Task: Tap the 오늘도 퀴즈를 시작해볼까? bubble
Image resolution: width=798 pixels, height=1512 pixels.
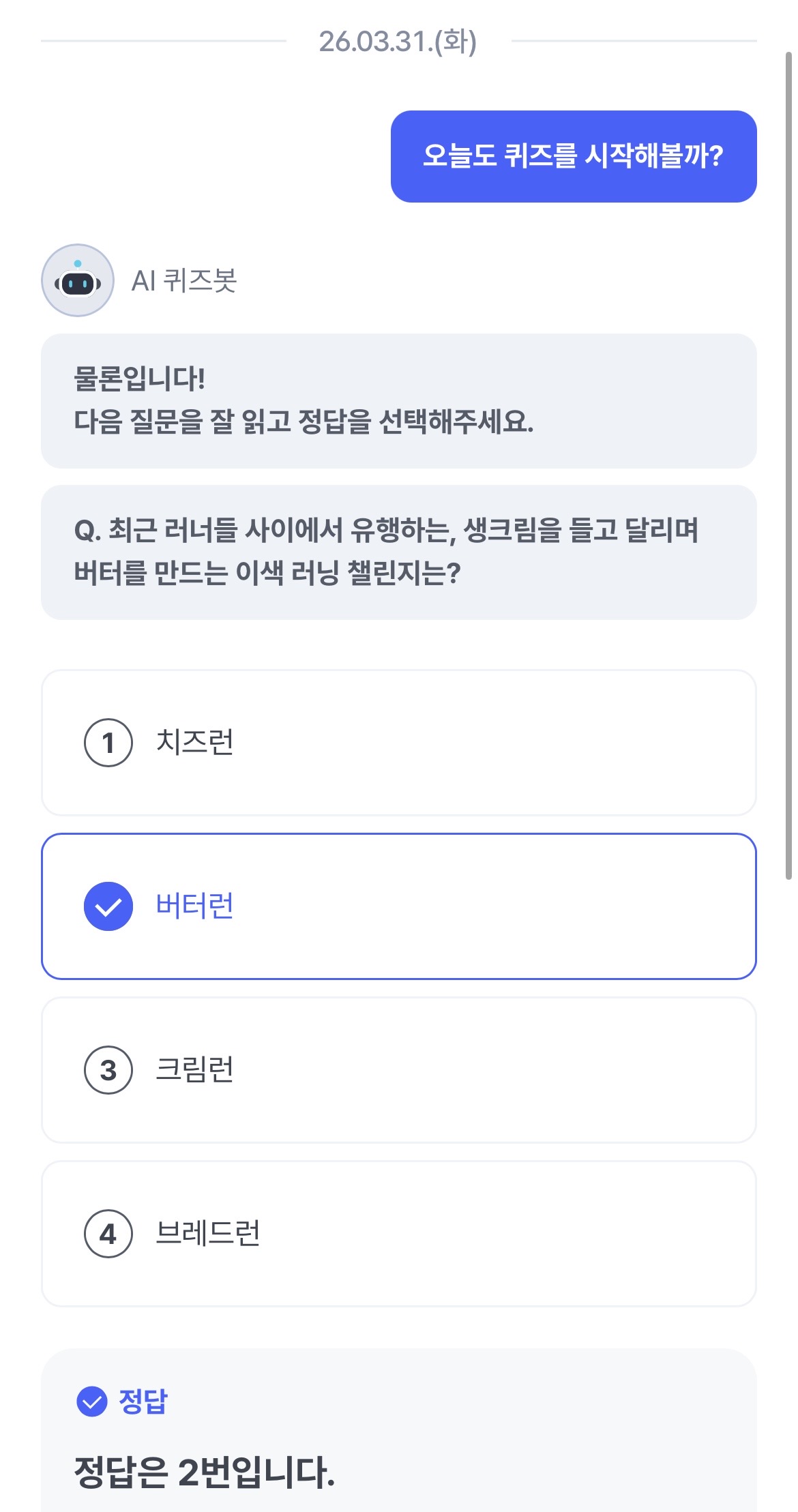Action: tap(573, 156)
